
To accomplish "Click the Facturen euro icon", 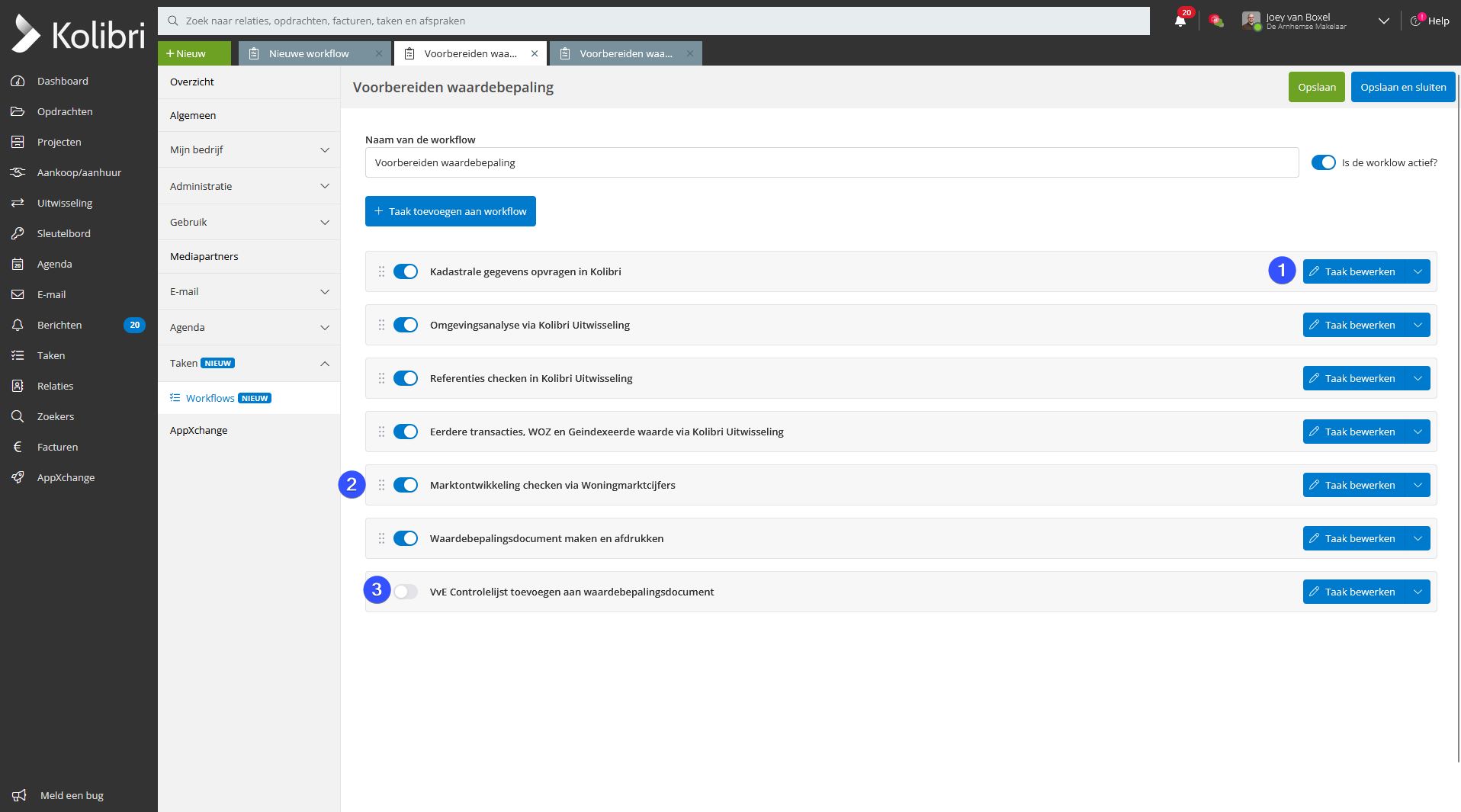I will coord(18,447).
